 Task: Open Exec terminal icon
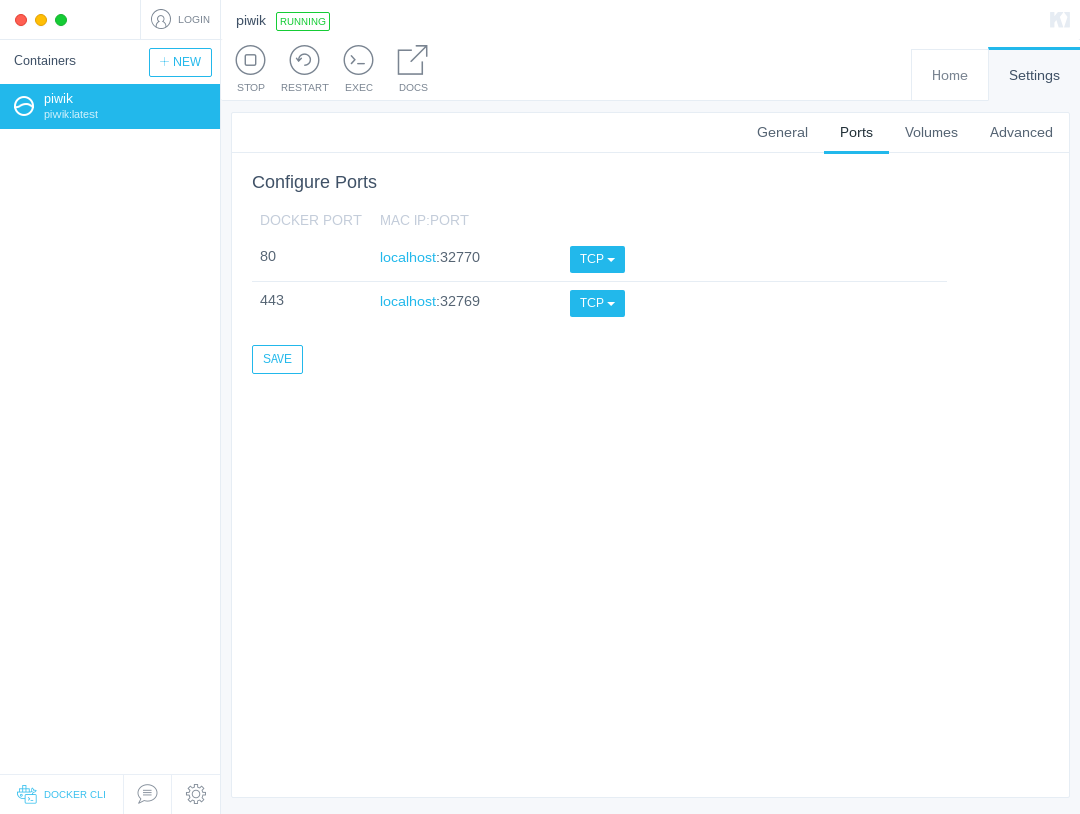tap(358, 60)
